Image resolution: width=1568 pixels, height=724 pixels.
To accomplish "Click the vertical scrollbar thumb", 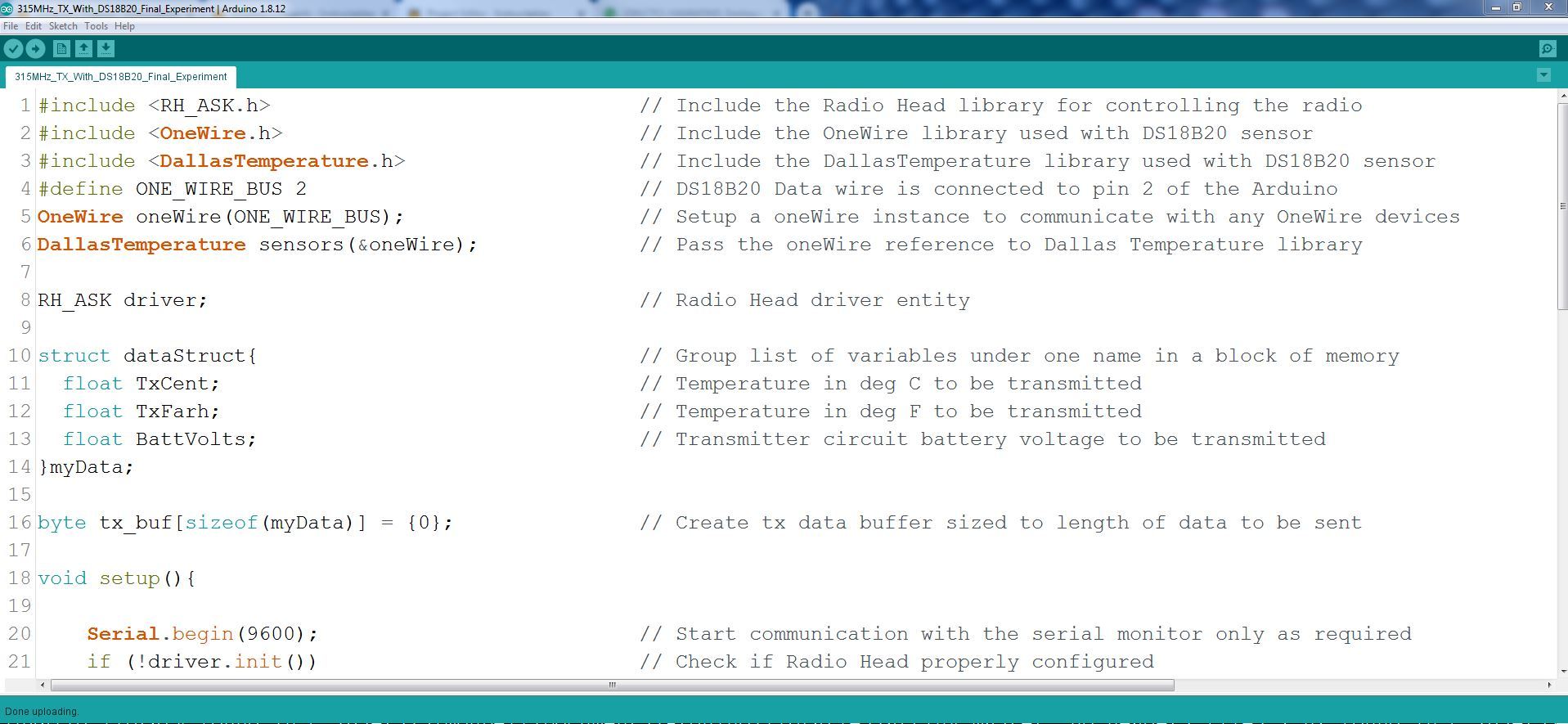I will tap(1562, 205).
